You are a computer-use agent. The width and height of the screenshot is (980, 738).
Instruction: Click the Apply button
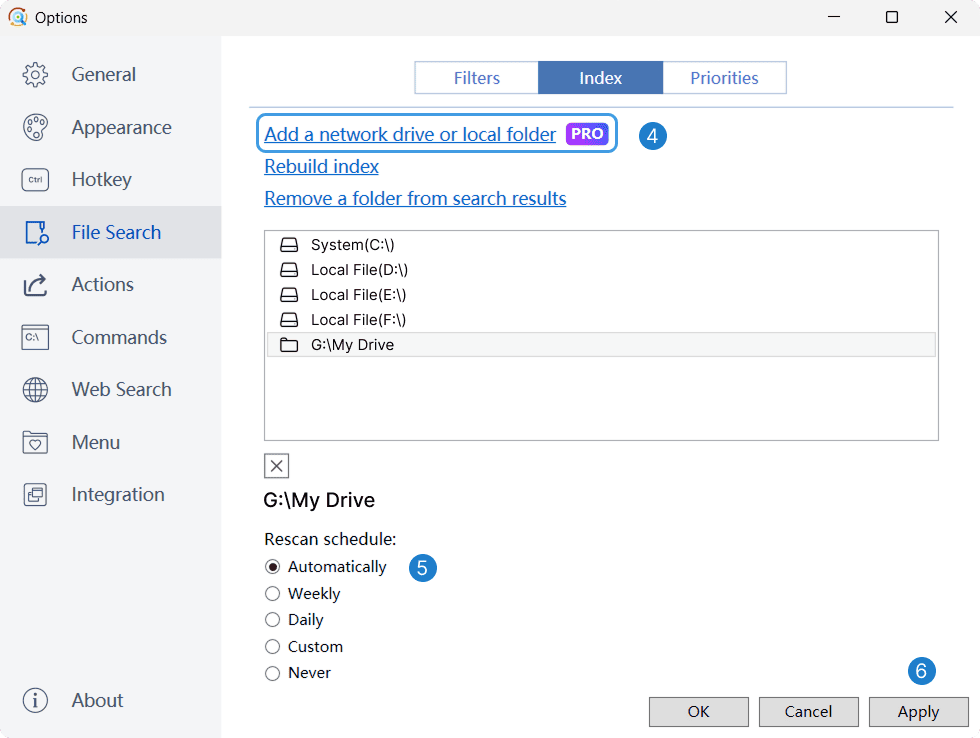tap(919, 712)
